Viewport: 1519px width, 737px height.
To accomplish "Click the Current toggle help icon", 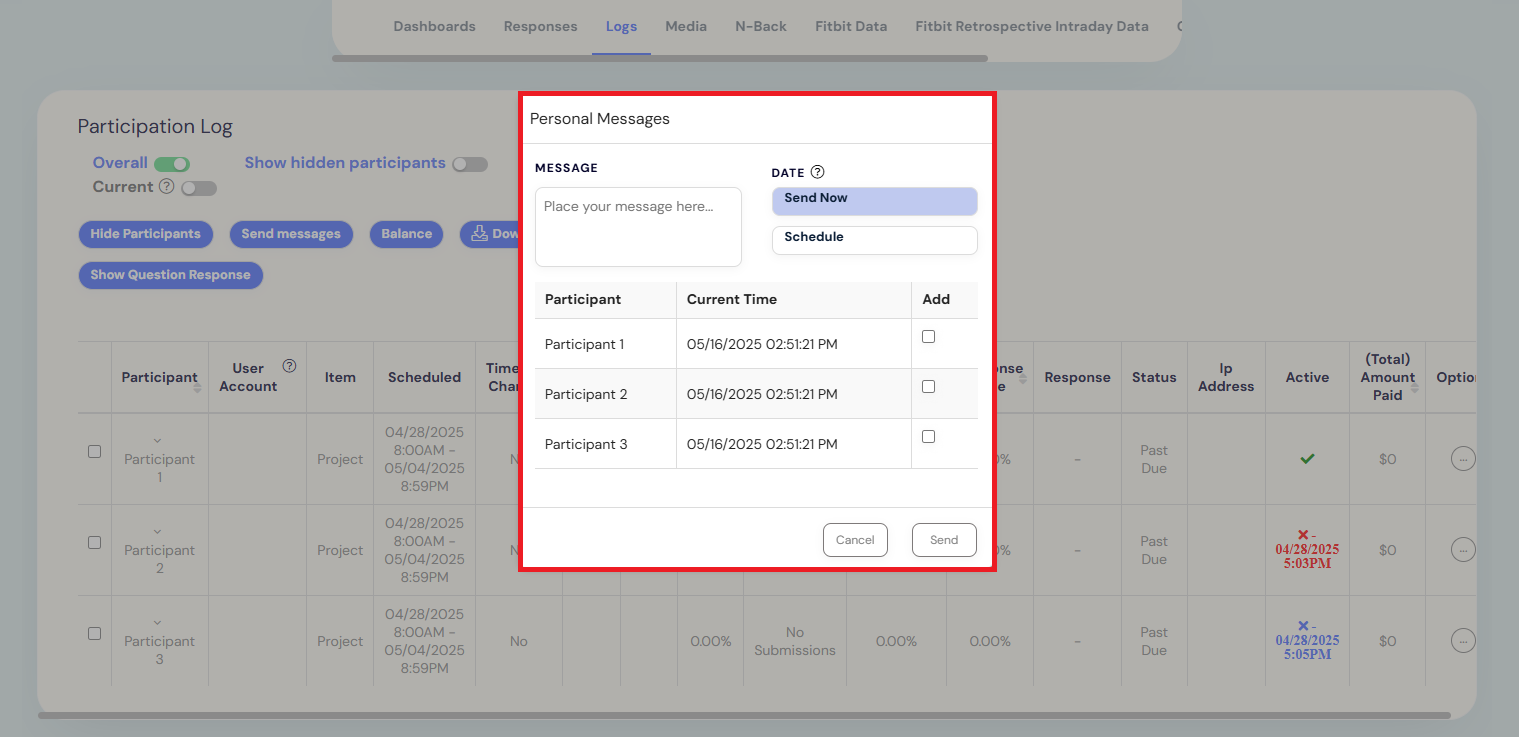I will [x=166, y=186].
